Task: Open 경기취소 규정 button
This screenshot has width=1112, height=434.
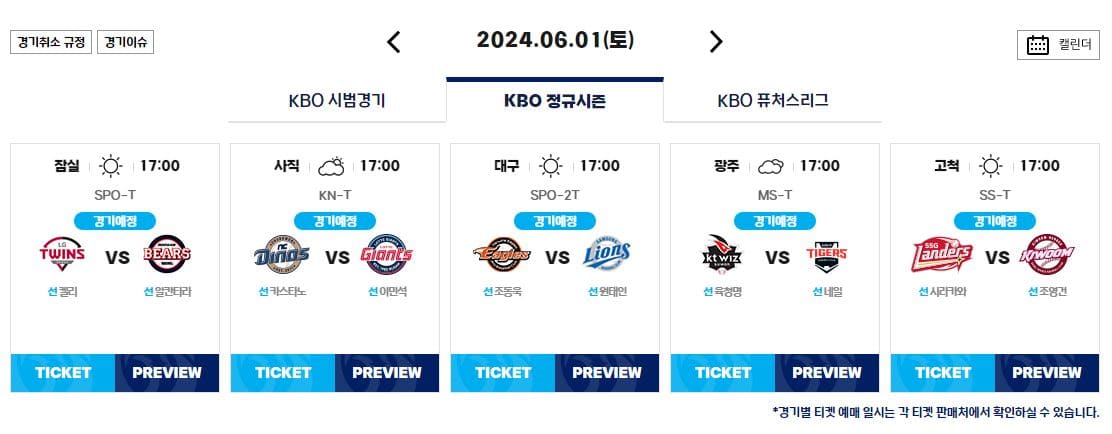Action: pyautogui.click(x=51, y=42)
